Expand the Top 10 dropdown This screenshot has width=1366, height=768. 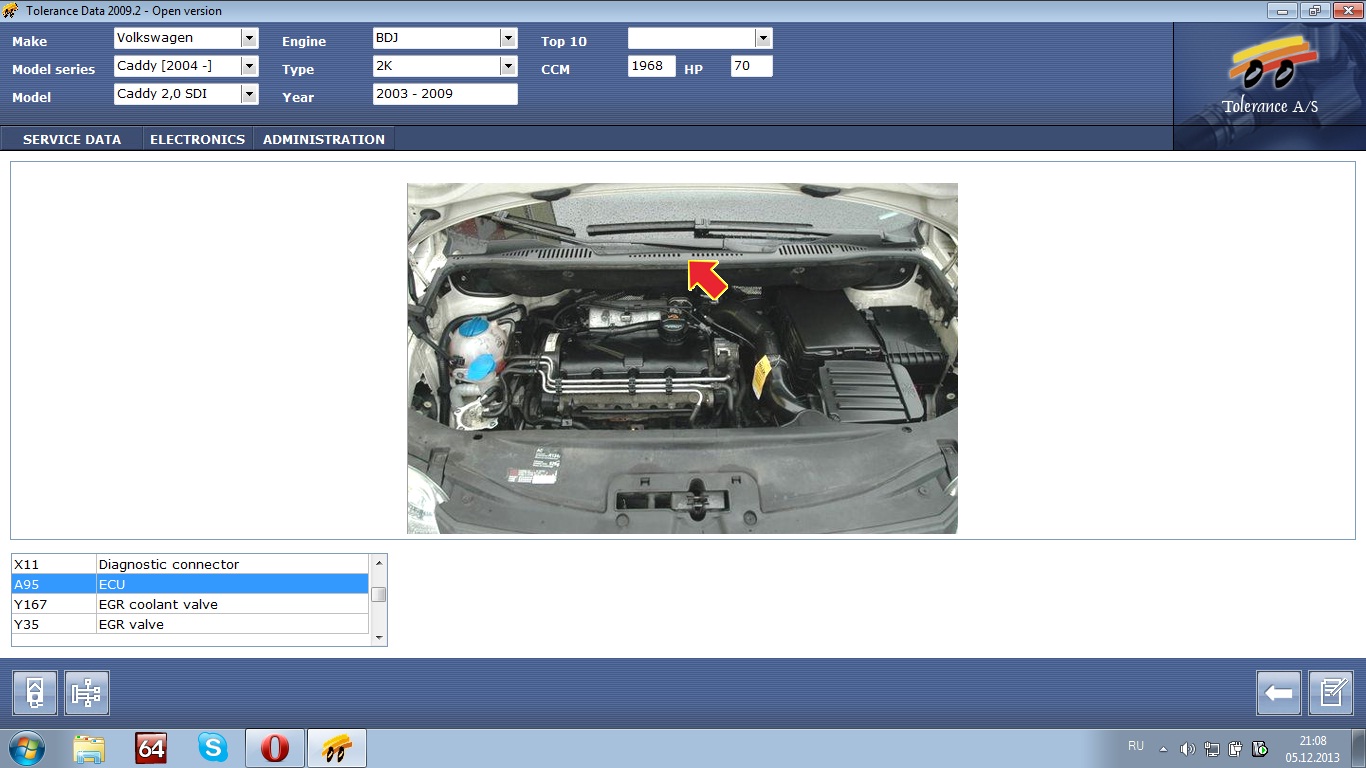[x=764, y=38]
